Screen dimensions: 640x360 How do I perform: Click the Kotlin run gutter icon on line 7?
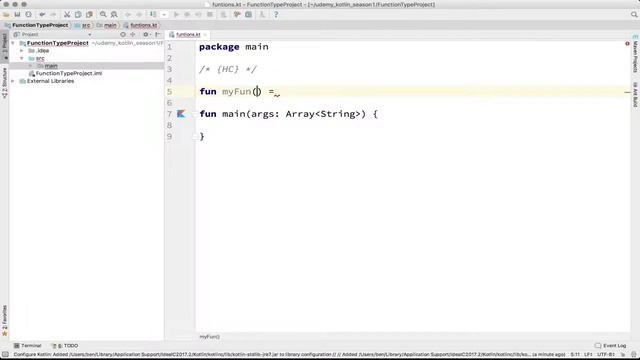(181, 114)
